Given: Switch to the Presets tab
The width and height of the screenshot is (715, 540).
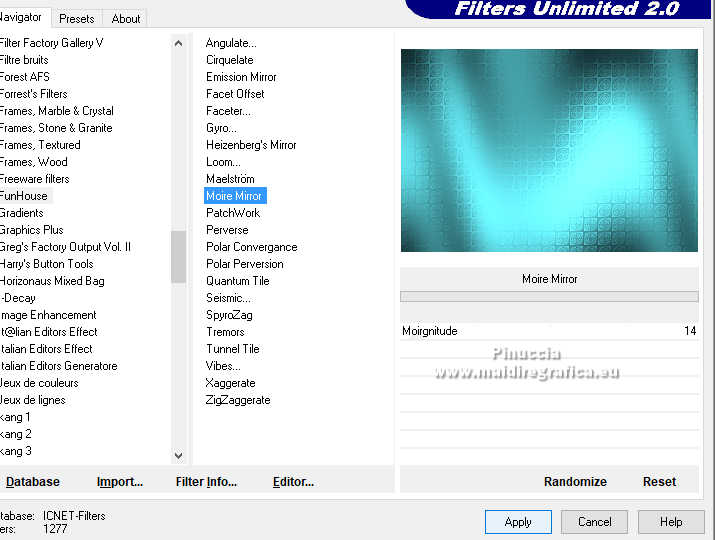Looking at the screenshot, I should point(77,19).
